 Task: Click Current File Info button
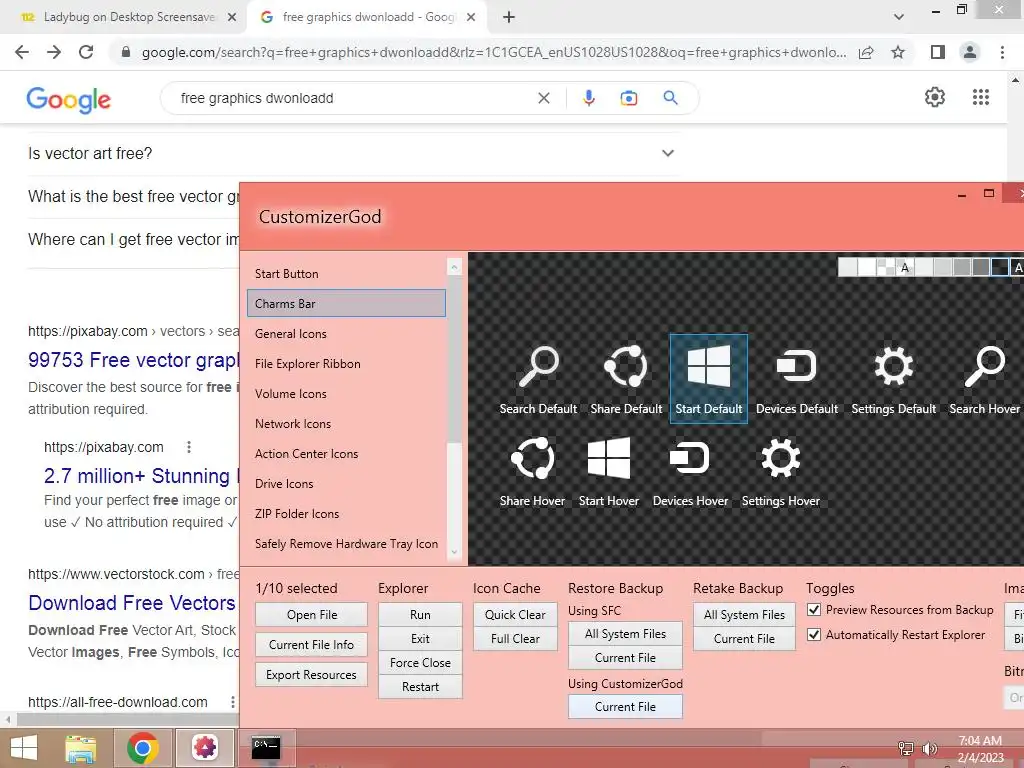tap(312, 645)
